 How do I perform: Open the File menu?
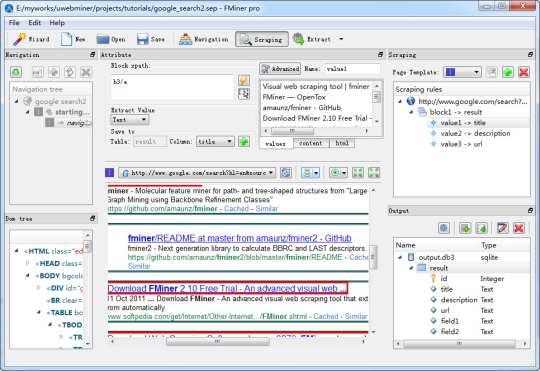point(14,23)
